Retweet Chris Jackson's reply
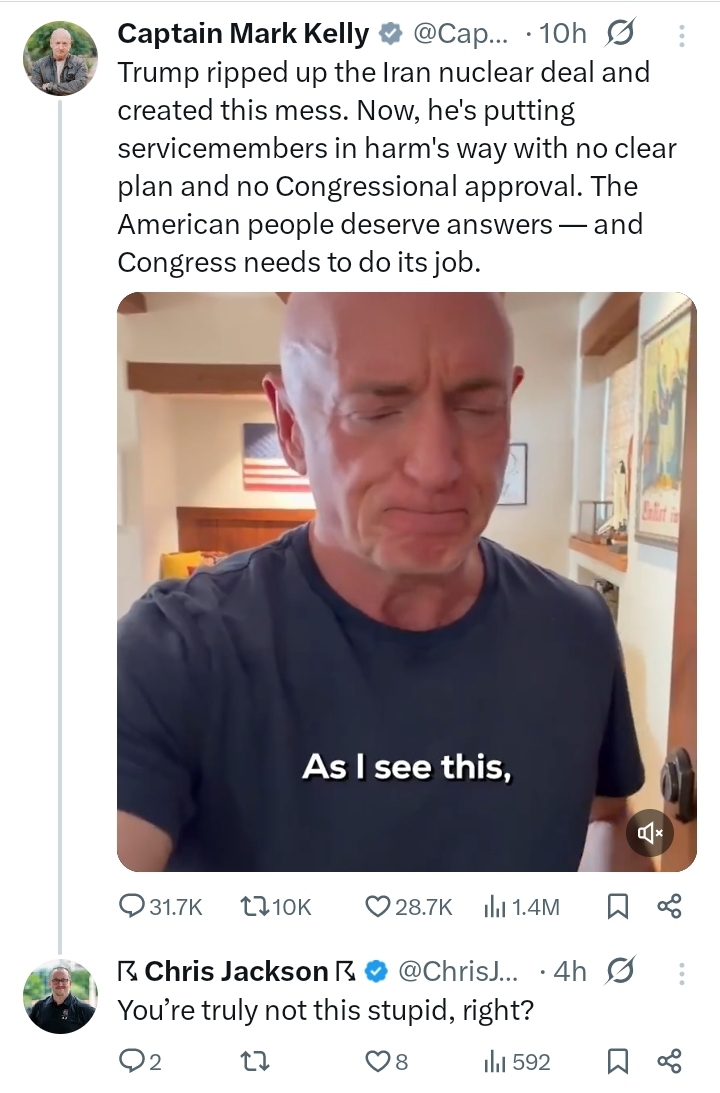The height and width of the screenshot is (1093, 720). [255, 1061]
